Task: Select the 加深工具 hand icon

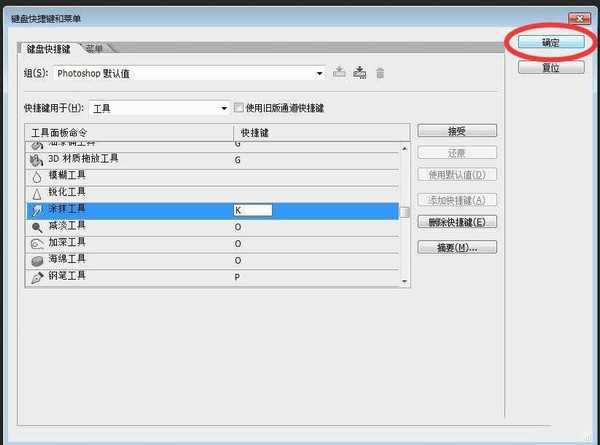Action: click(x=37, y=244)
